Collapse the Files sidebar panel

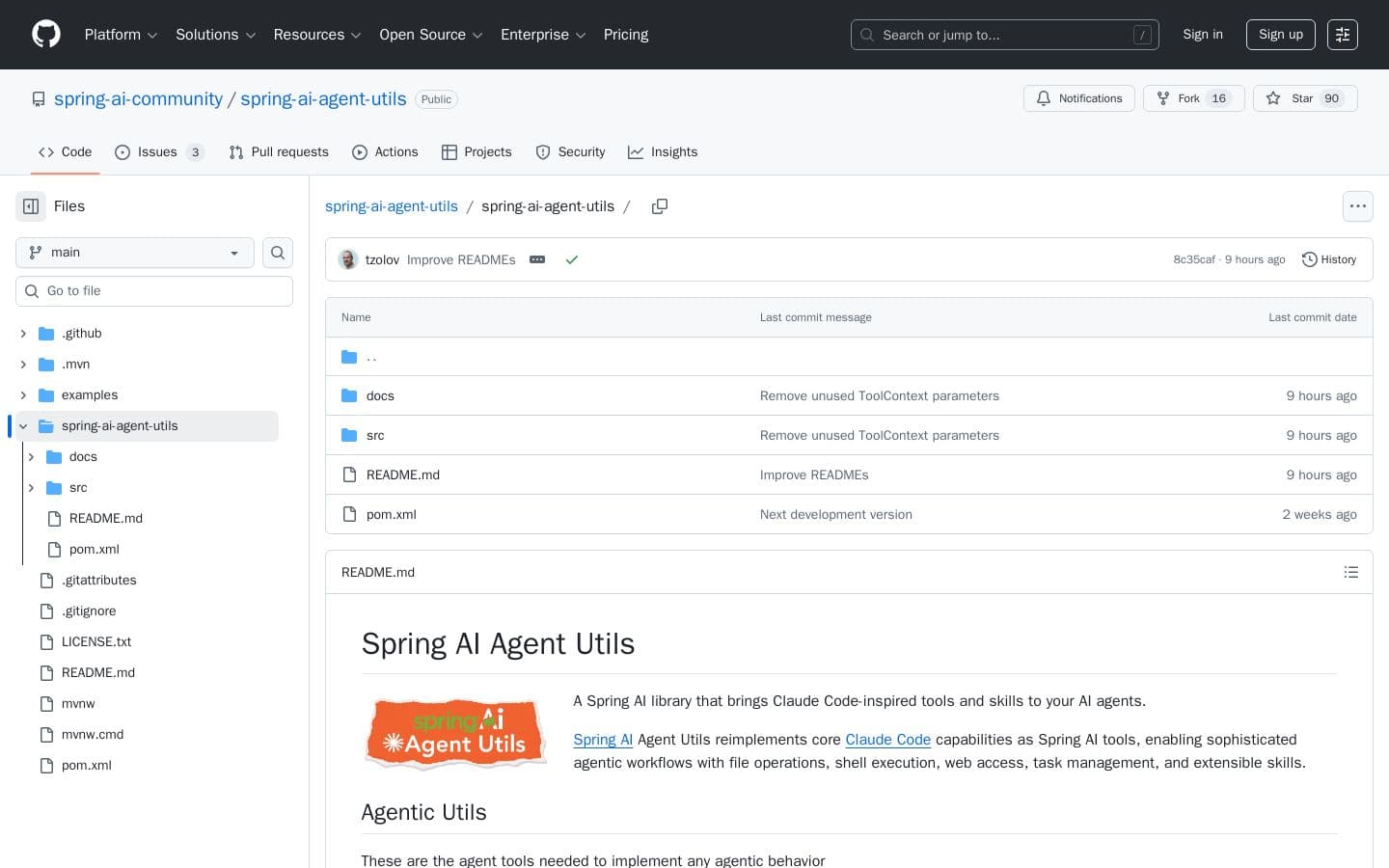pos(30,206)
